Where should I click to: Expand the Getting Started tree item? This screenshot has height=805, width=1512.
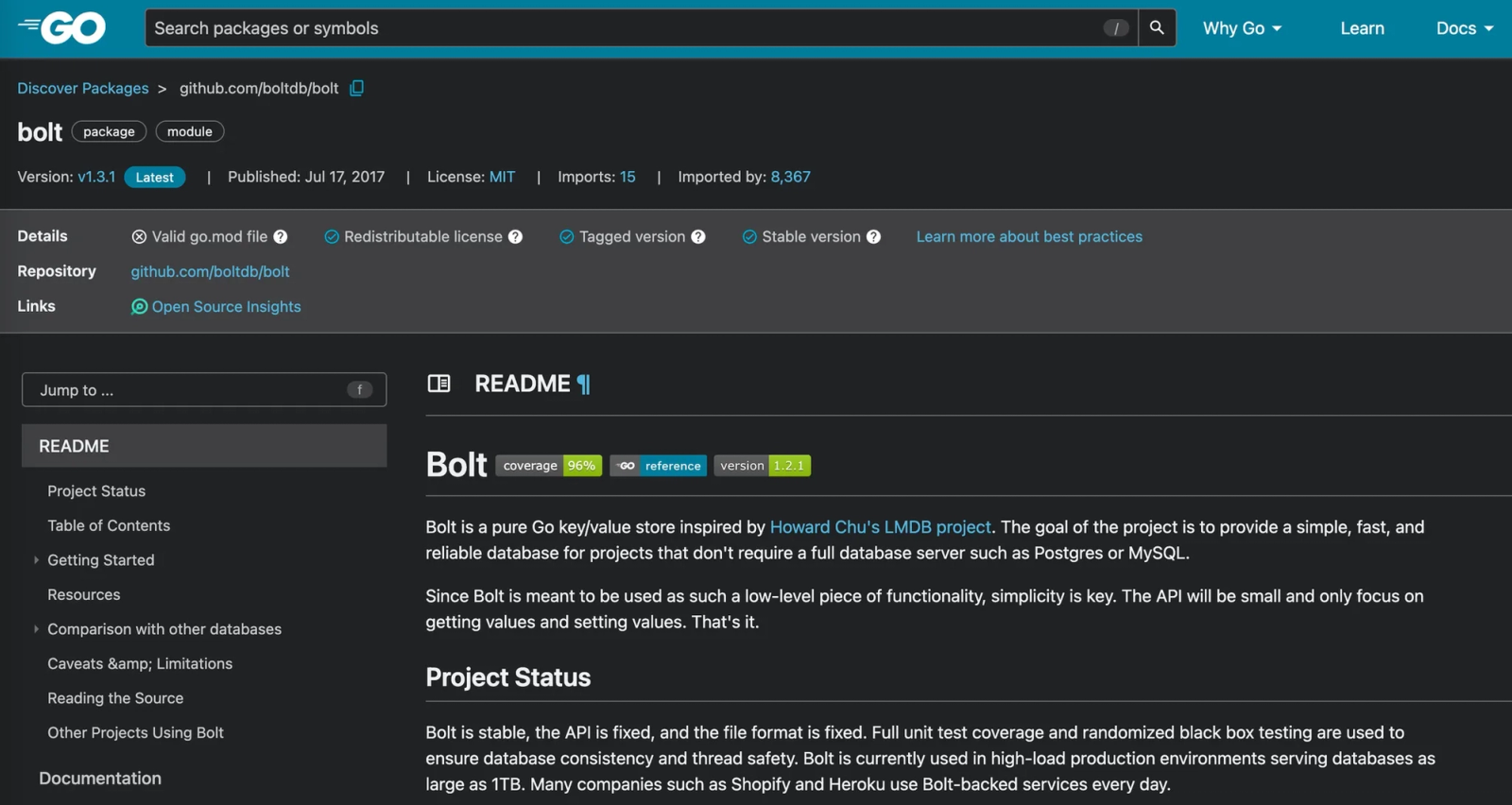(36, 560)
